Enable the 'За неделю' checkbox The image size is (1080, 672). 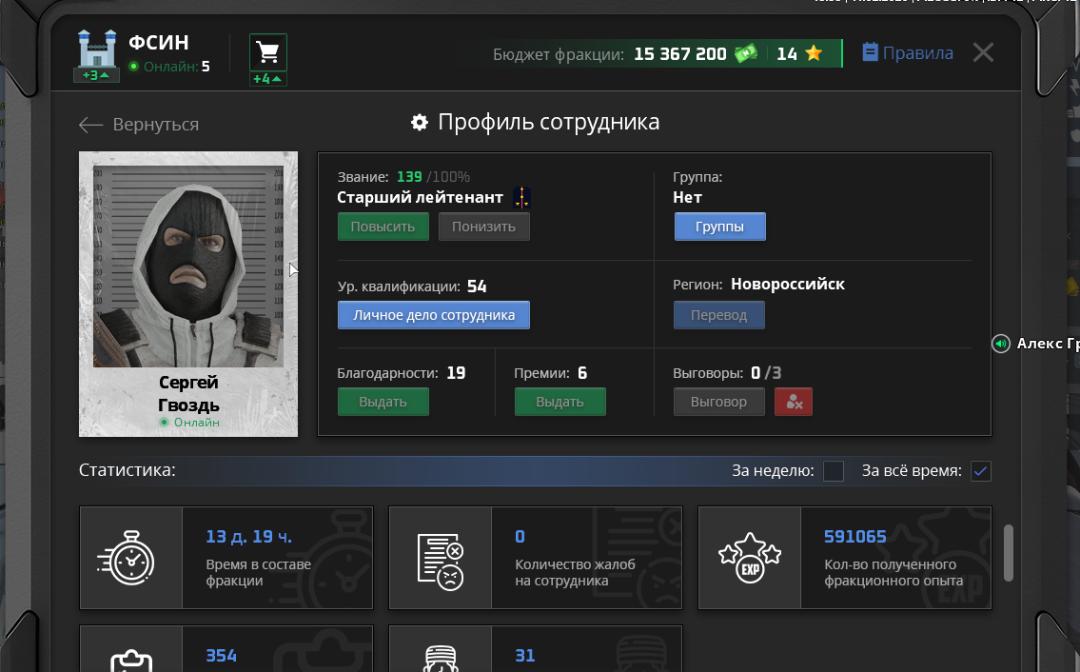(833, 471)
